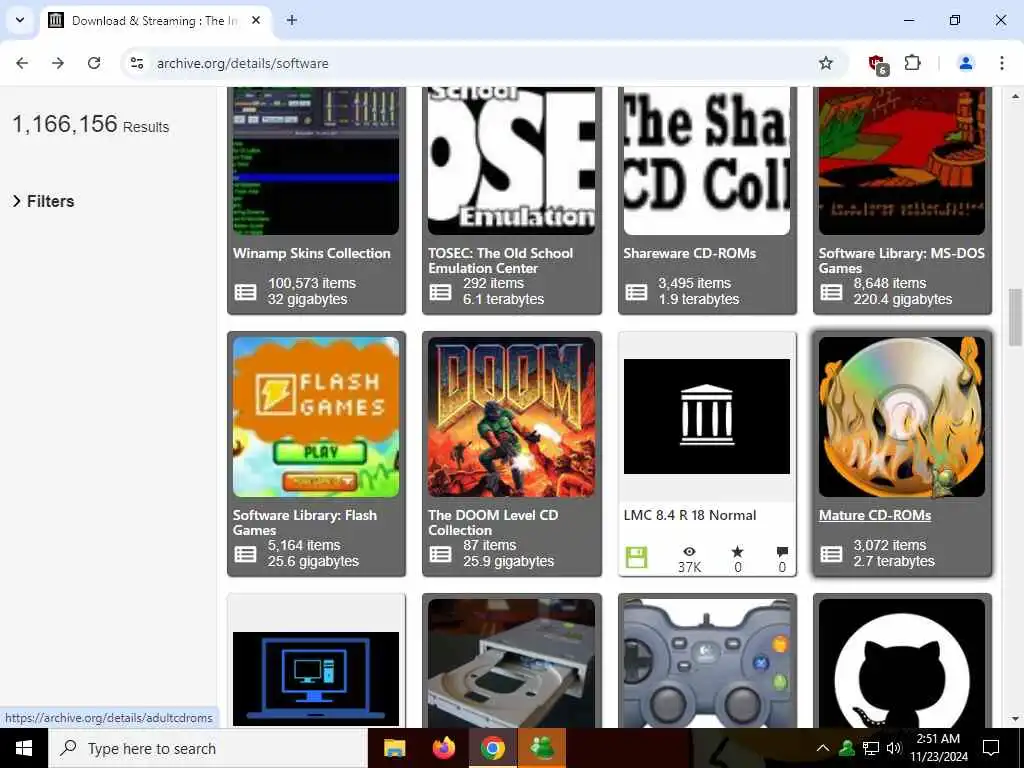Viewport: 1024px width, 768px height.
Task: Click the scrollbar up arrow
Action: 1015,96
